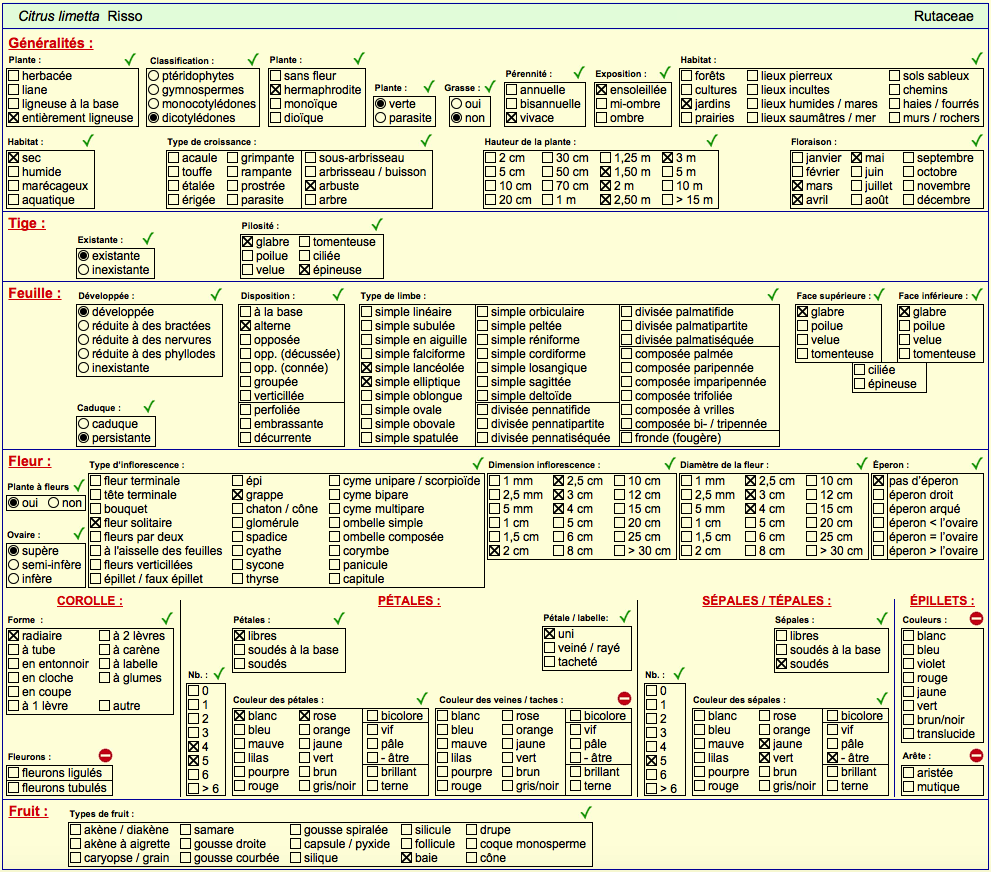Click the COROLLE heading link
The width and height of the screenshot is (991, 872).
[x=90, y=601]
